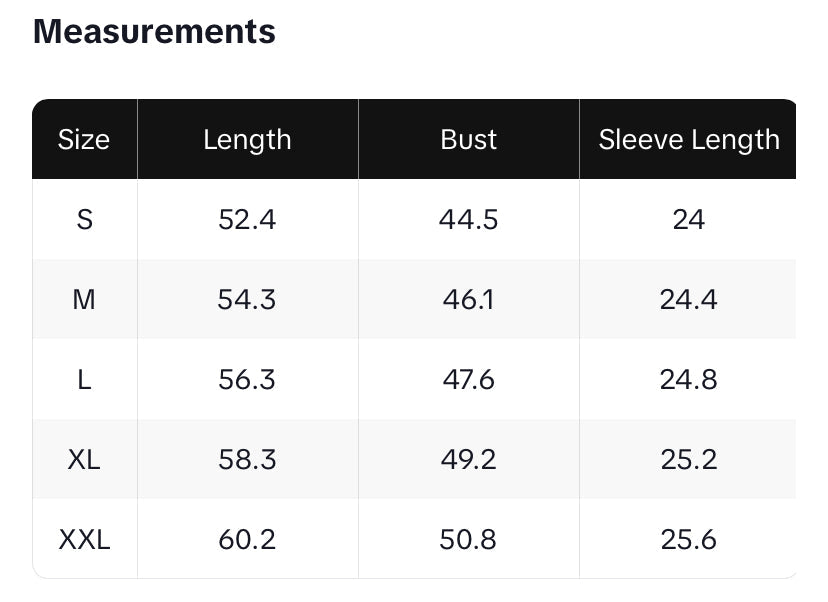Click the 24.4 sleeve length value
Viewport: 828px width, 602px height.
coord(689,299)
